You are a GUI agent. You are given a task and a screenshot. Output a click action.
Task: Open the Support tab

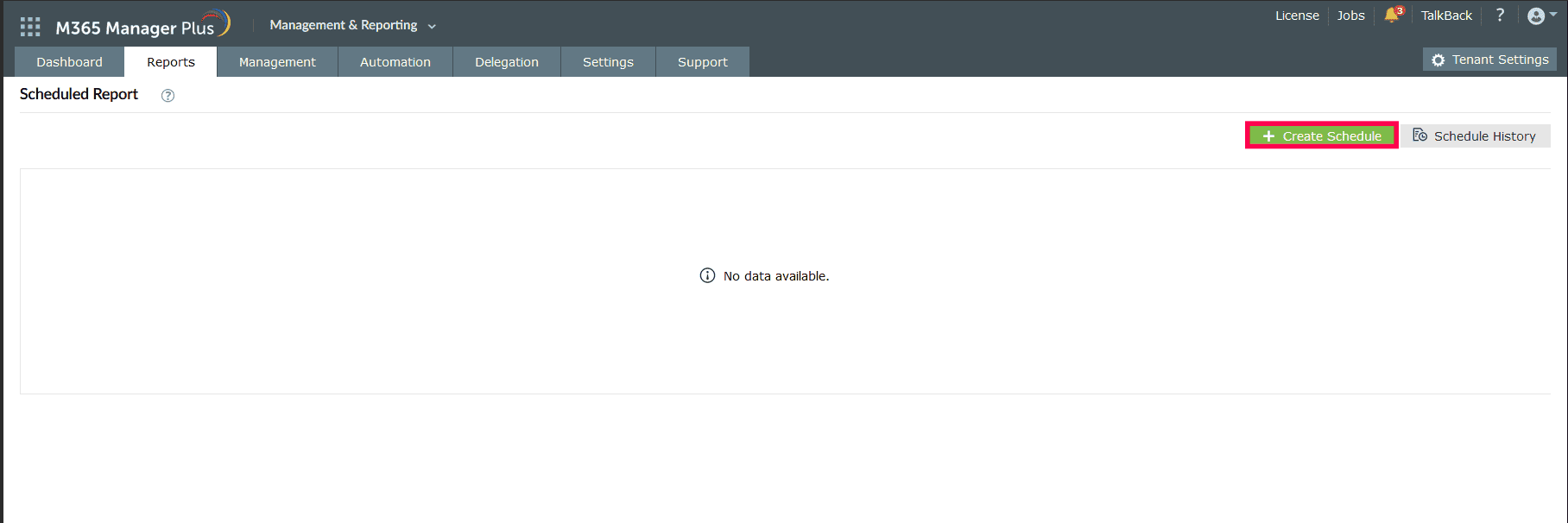pyautogui.click(x=703, y=62)
